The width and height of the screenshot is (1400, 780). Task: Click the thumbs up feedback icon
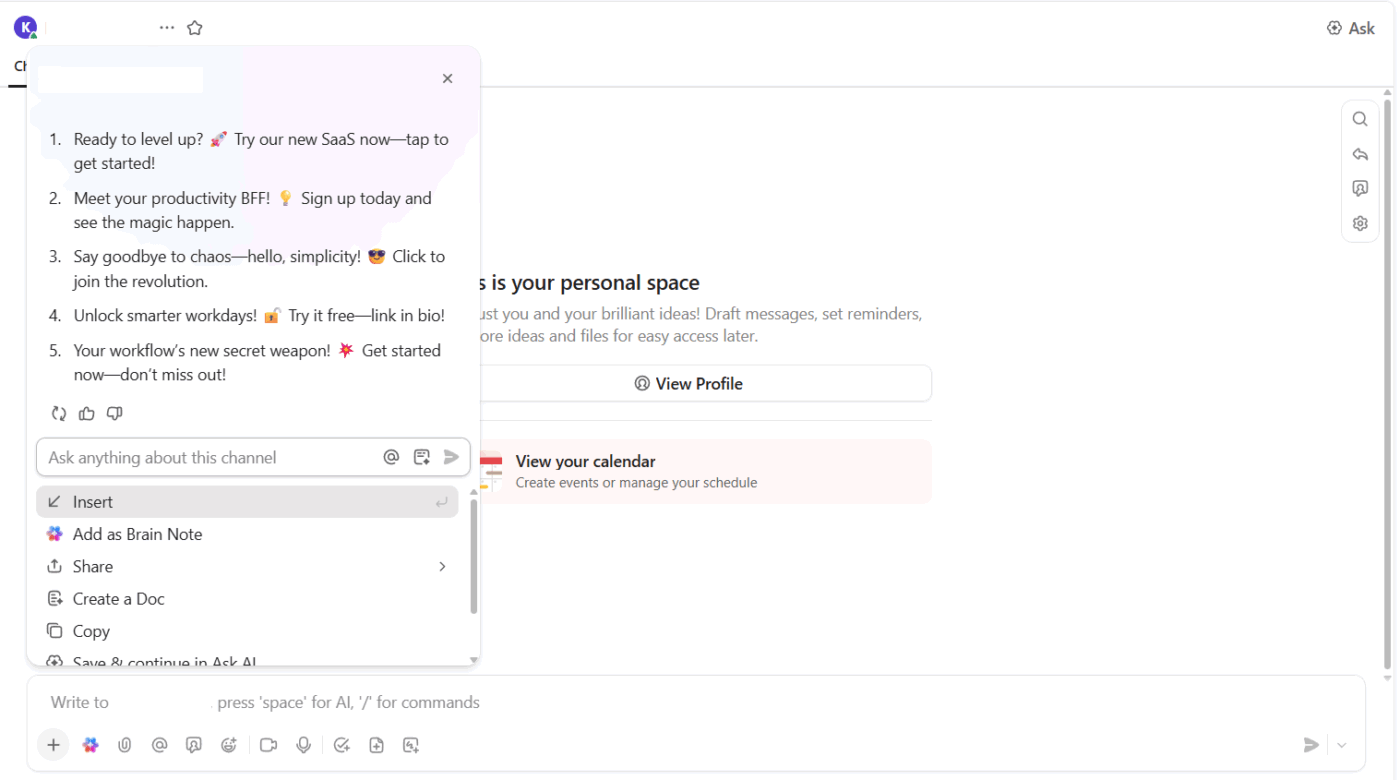[x=87, y=414]
